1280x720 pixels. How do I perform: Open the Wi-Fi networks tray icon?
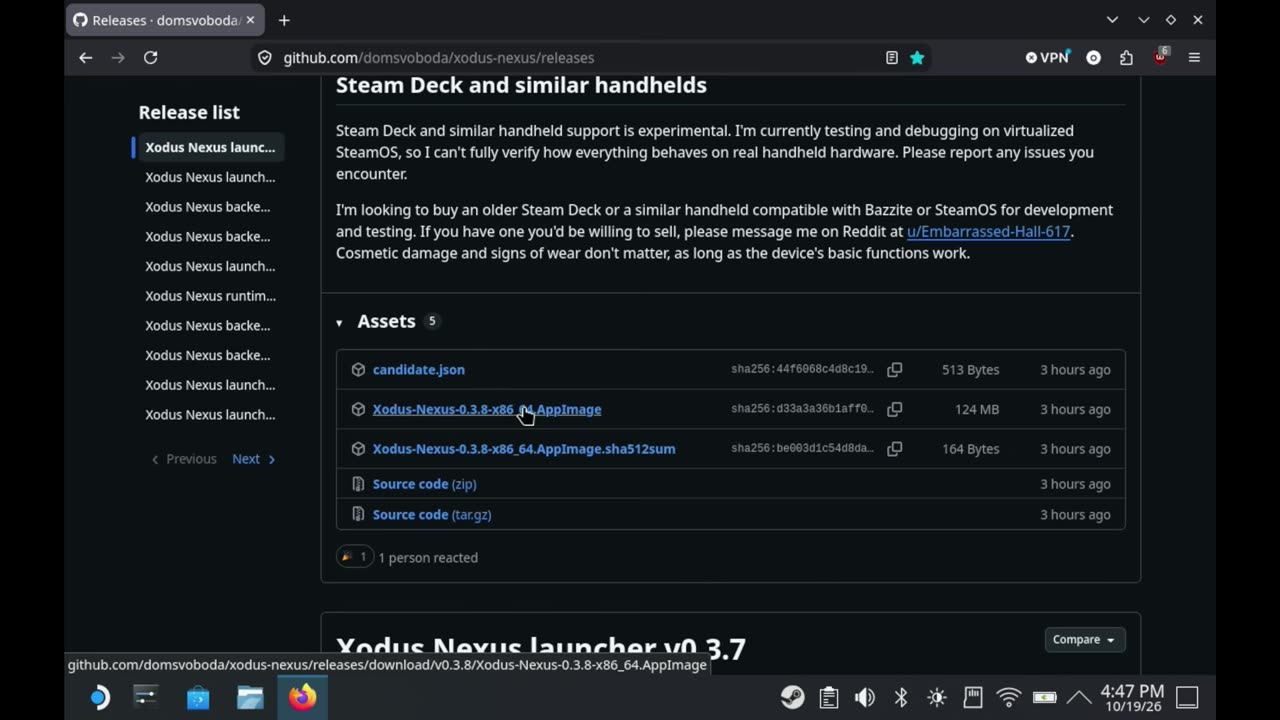[1009, 697]
